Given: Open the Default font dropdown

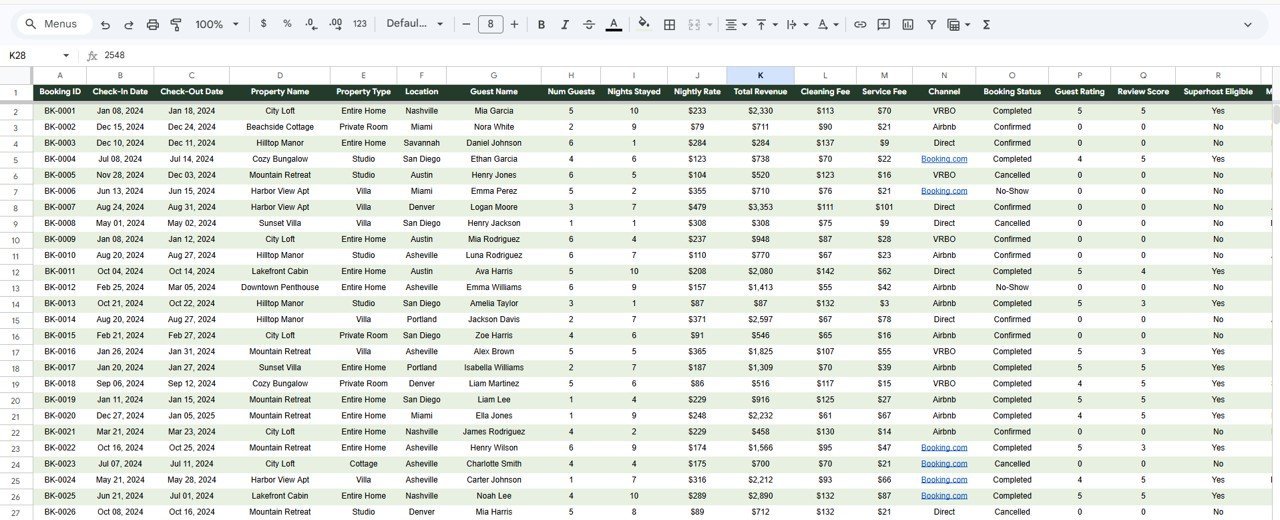Looking at the screenshot, I should pos(415,24).
